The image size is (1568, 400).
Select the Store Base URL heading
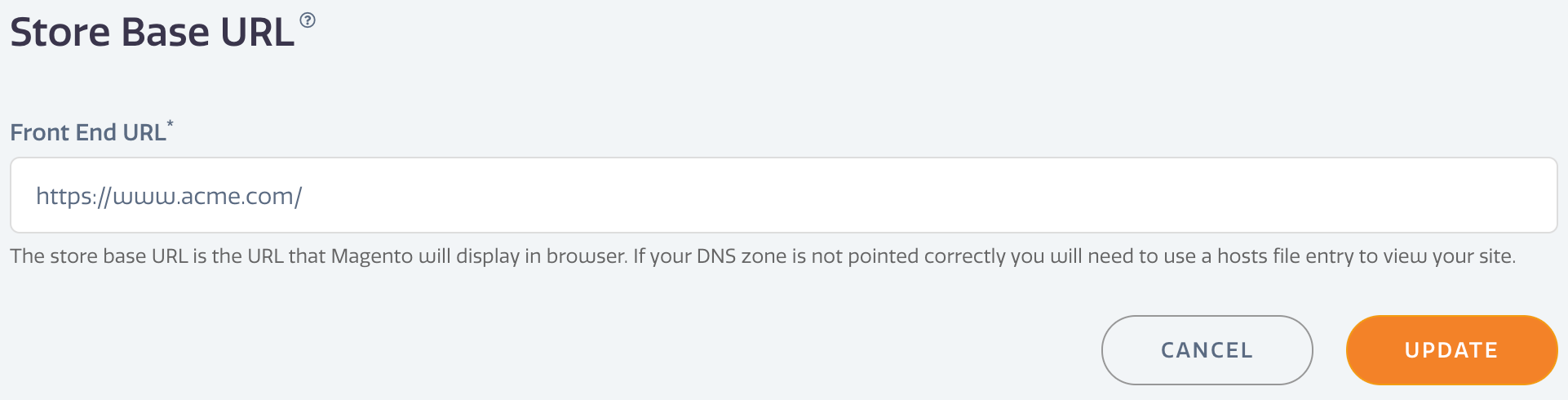point(152,33)
